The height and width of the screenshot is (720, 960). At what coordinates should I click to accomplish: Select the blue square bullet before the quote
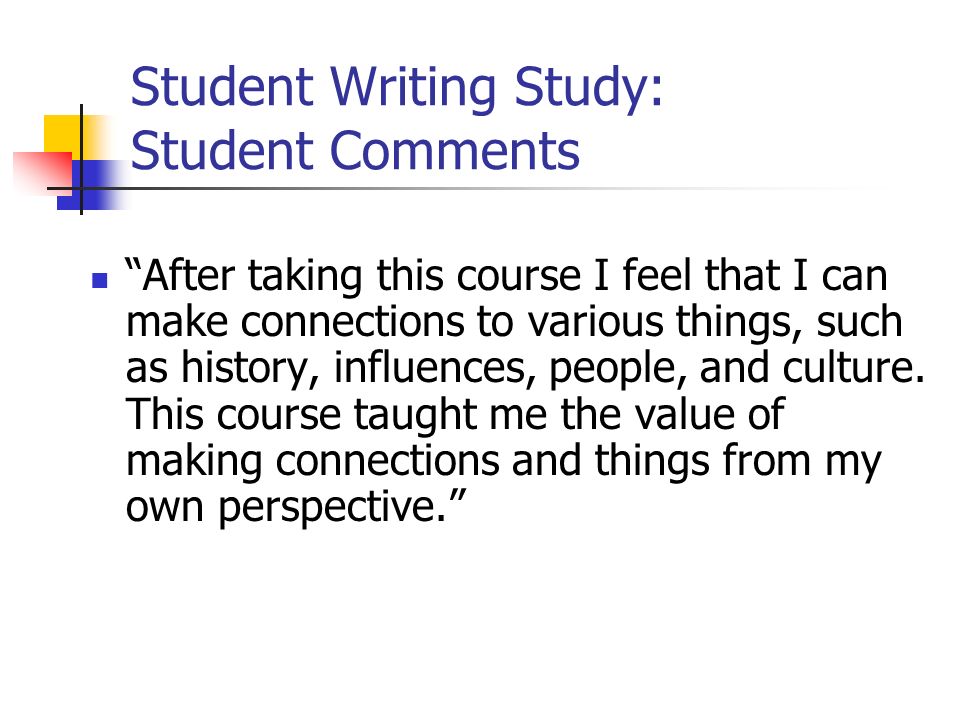(x=99, y=280)
